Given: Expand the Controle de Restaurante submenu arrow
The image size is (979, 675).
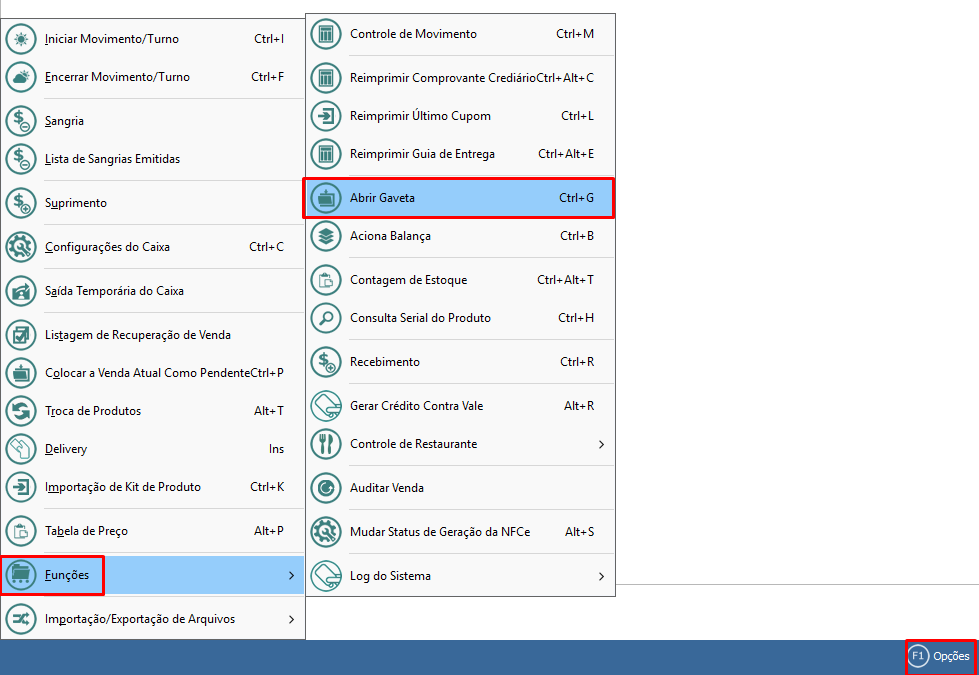Looking at the screenshot, I should pyautogui.click(x=601, y=444).
